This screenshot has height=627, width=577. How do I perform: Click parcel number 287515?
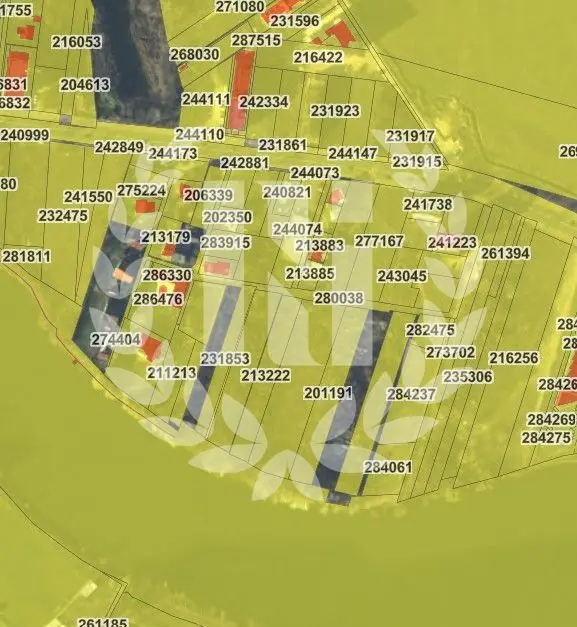click(256, 40)
